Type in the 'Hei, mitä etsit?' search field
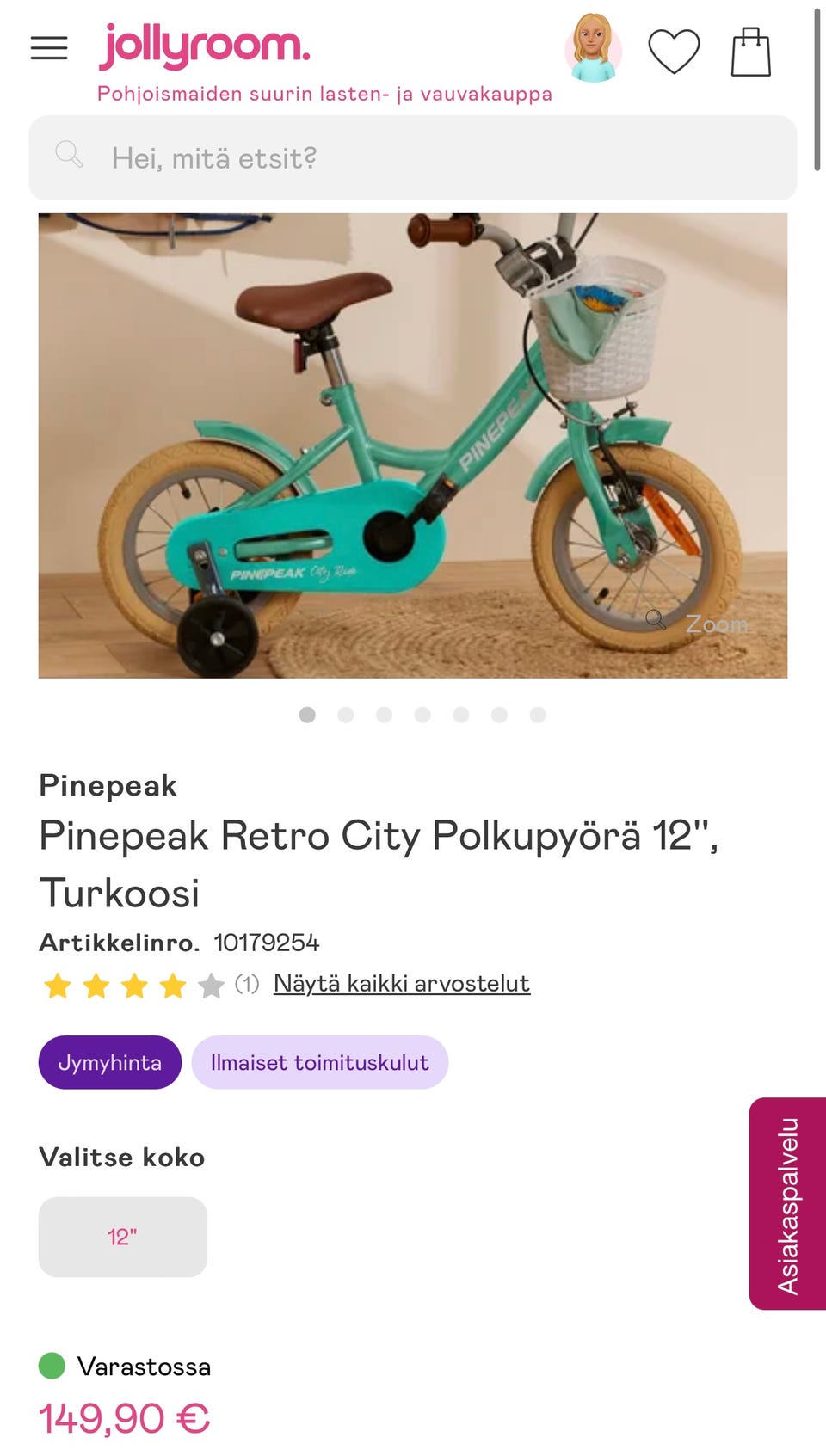This screenshot has width=826, height=1456. pyautogui.click(x=430, y=158)
